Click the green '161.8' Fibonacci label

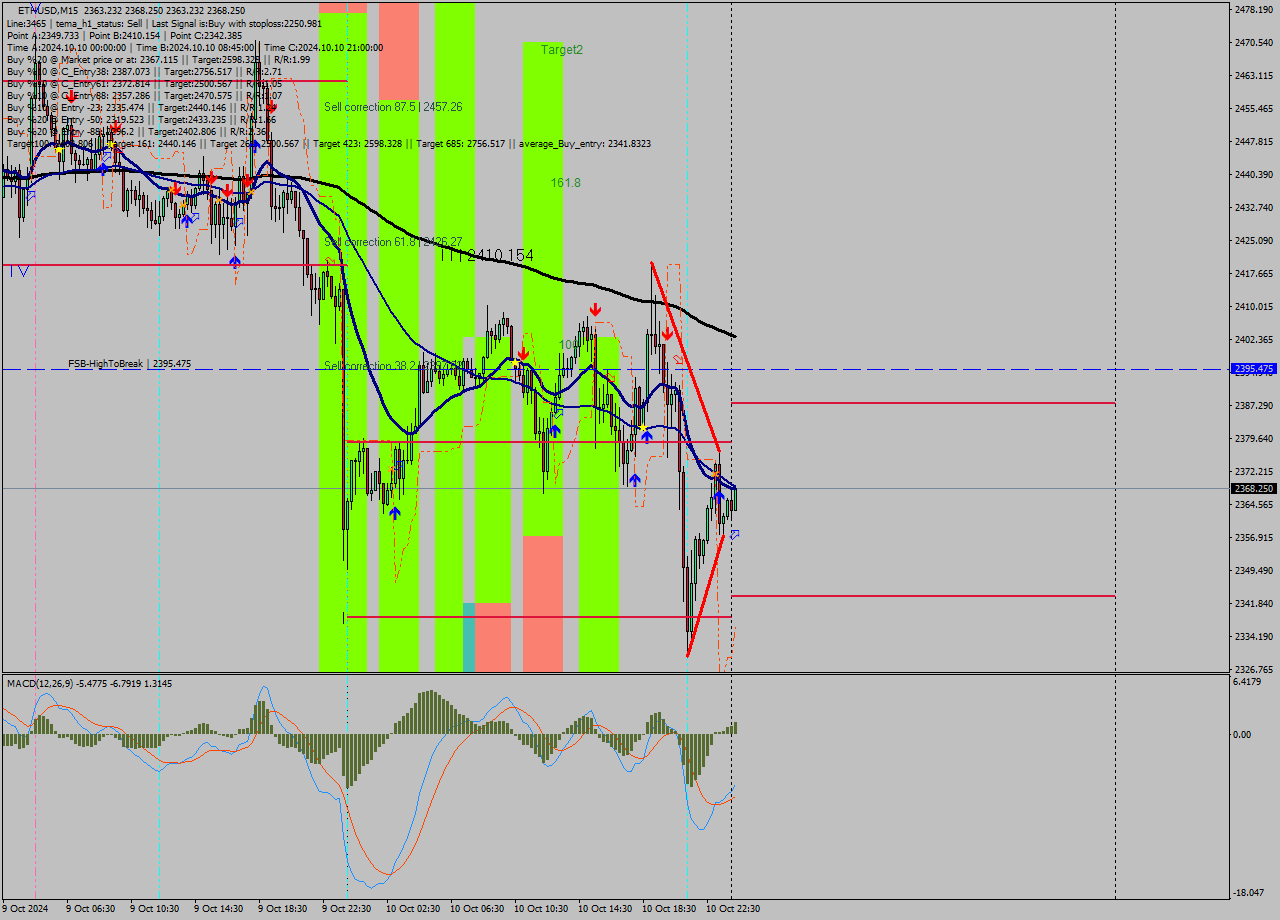pyautogui.click(x=565, y=183)
